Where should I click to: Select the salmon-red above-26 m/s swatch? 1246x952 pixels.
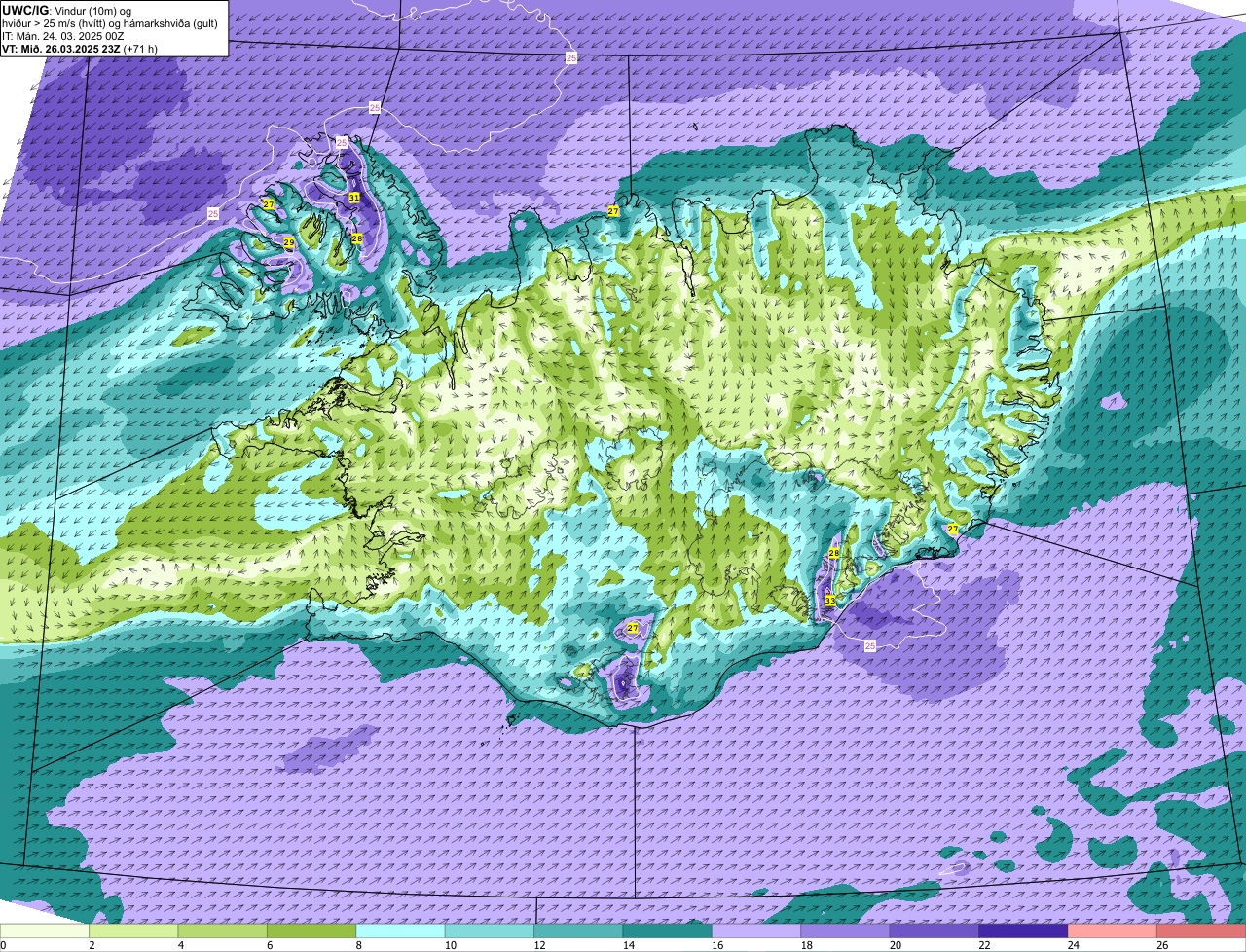(1201, 931)
